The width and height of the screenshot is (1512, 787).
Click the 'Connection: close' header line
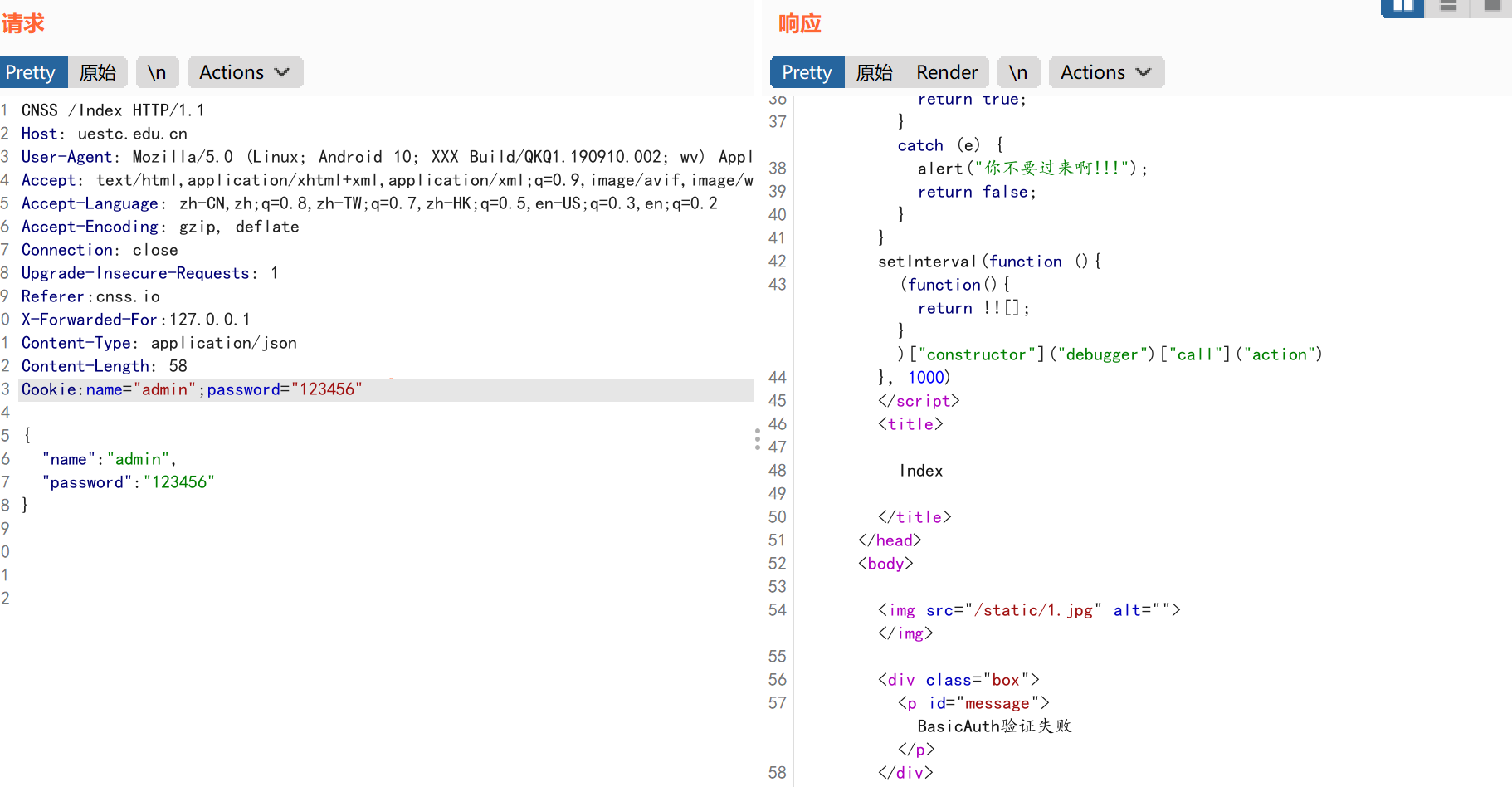[100, 250]
